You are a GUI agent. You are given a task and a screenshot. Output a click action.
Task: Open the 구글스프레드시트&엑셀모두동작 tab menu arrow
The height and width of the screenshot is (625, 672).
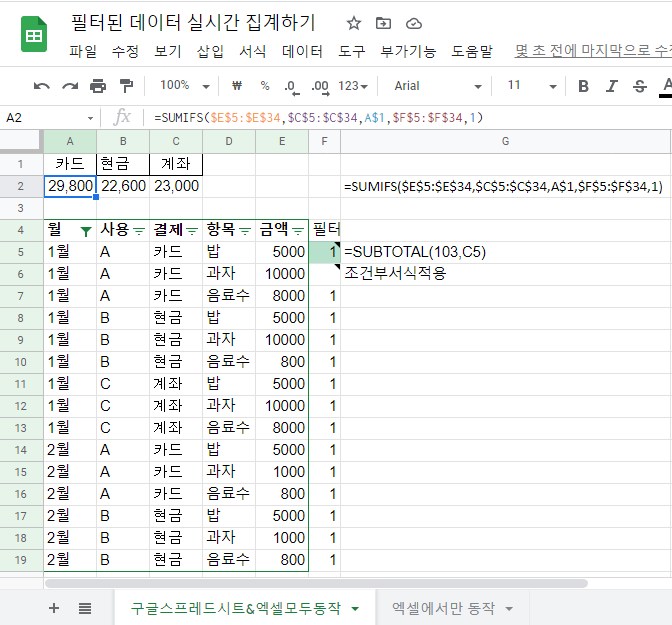coord(355,609)
